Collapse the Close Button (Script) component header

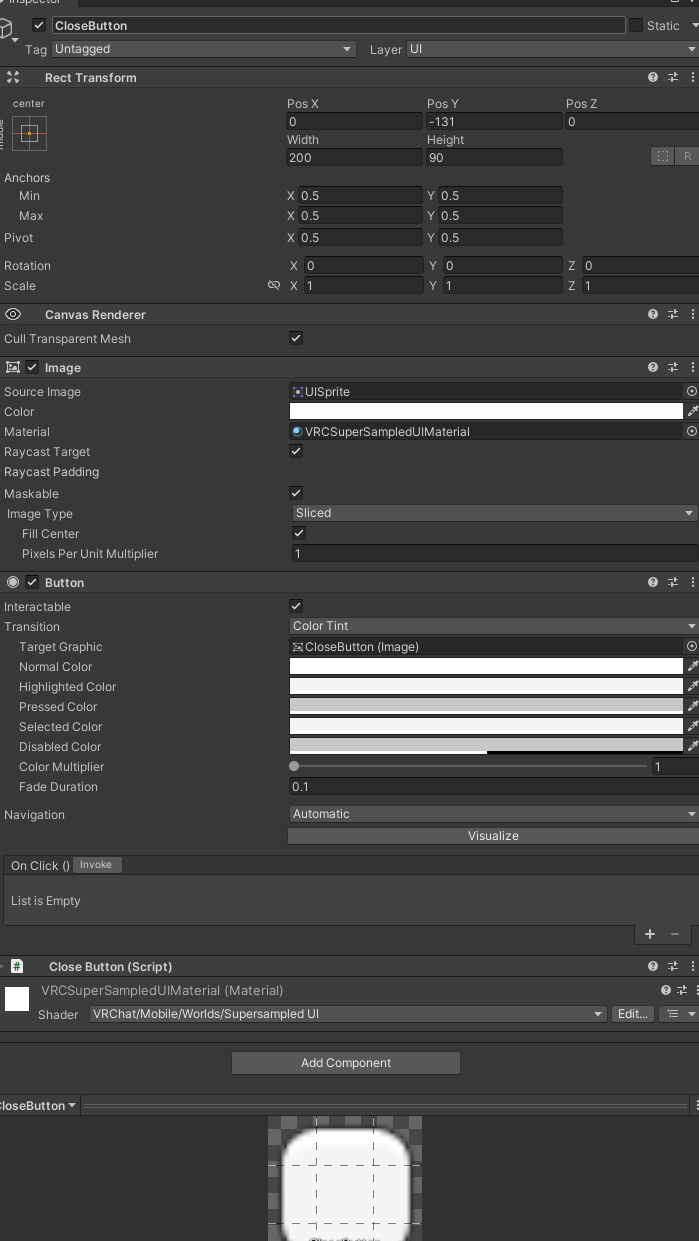click(110, 966)
